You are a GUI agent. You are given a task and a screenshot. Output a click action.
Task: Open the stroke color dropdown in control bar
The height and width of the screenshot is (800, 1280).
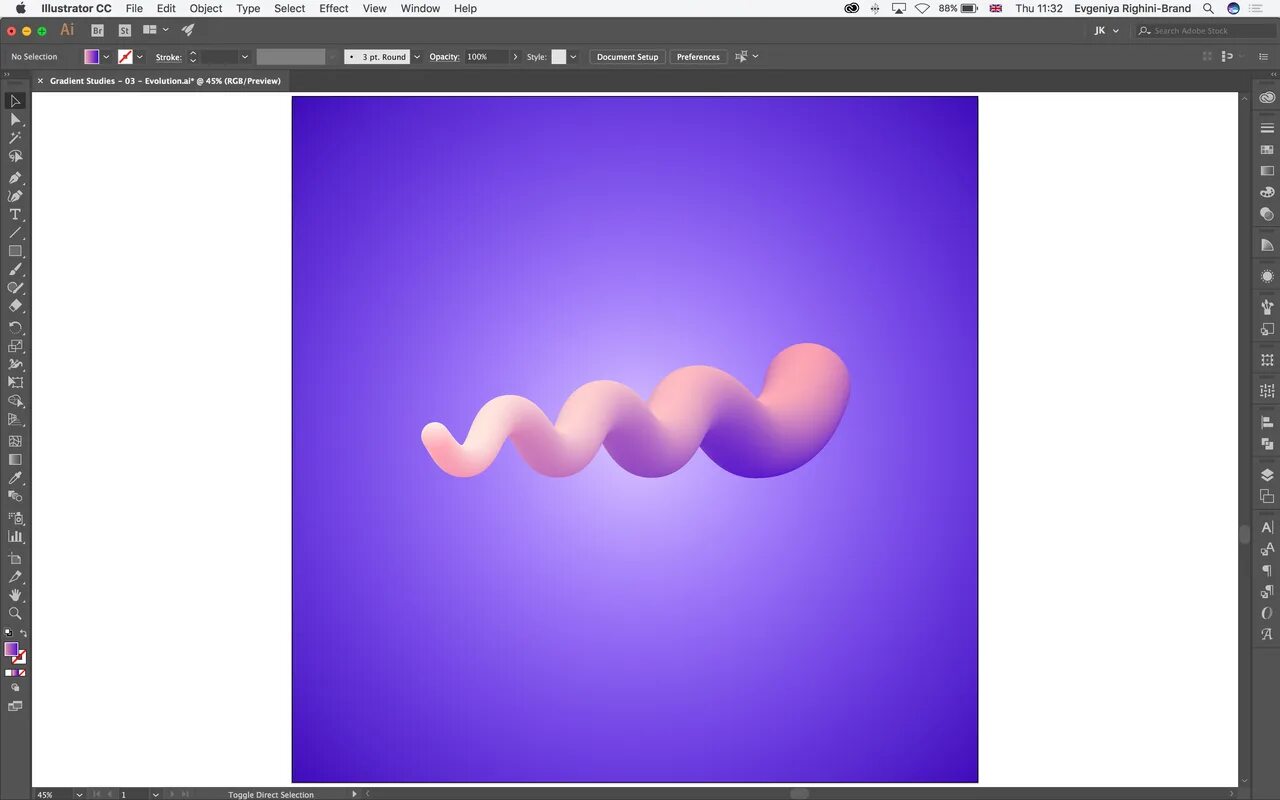click(x=140, y=57)
